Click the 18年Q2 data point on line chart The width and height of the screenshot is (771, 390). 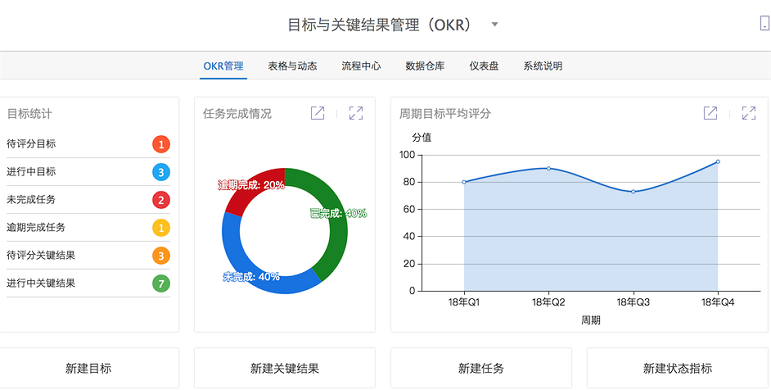pyautogui.click(x=548, y=168)
